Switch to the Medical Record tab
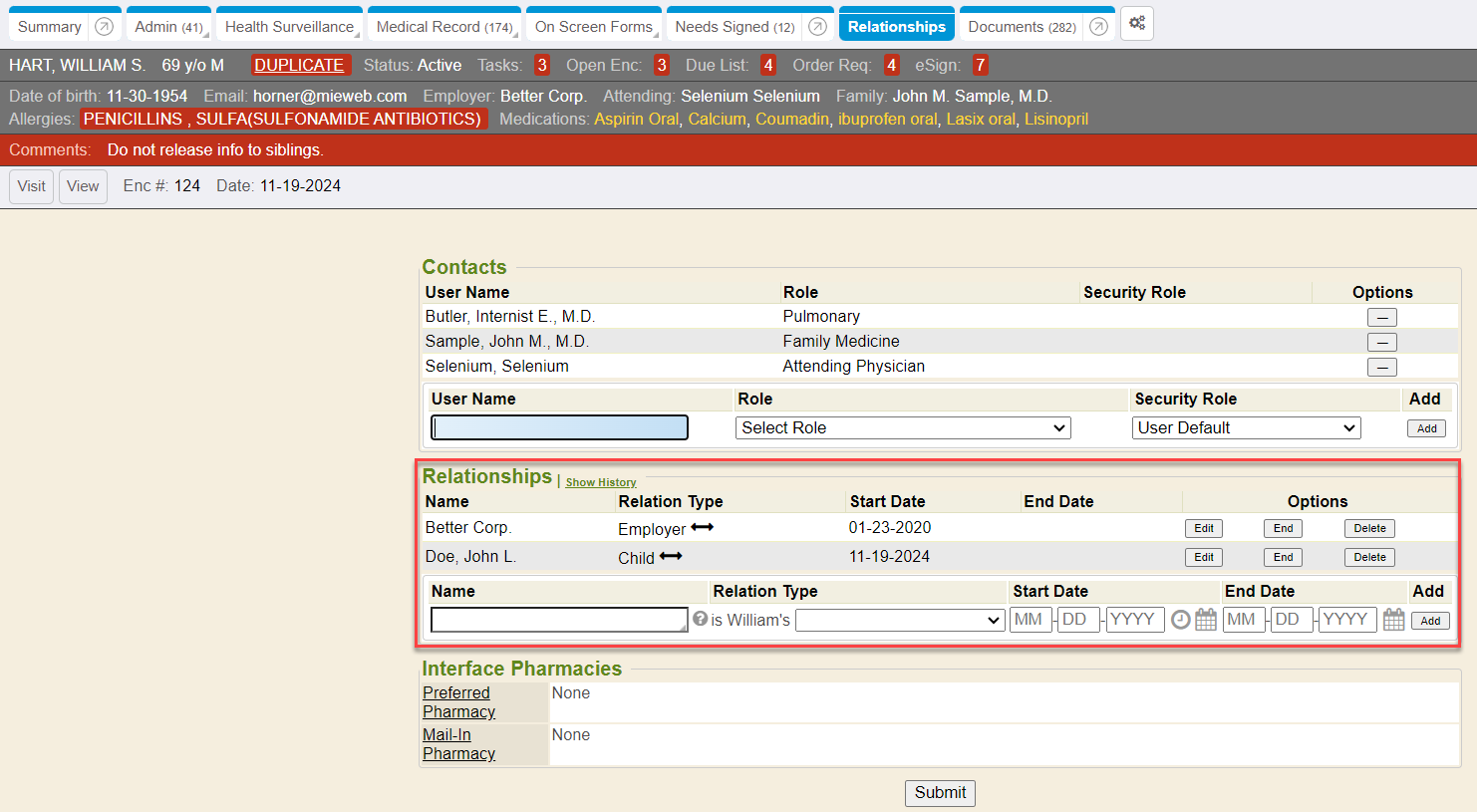Screen dimensions: 1477x812 (x=443, y=27)
